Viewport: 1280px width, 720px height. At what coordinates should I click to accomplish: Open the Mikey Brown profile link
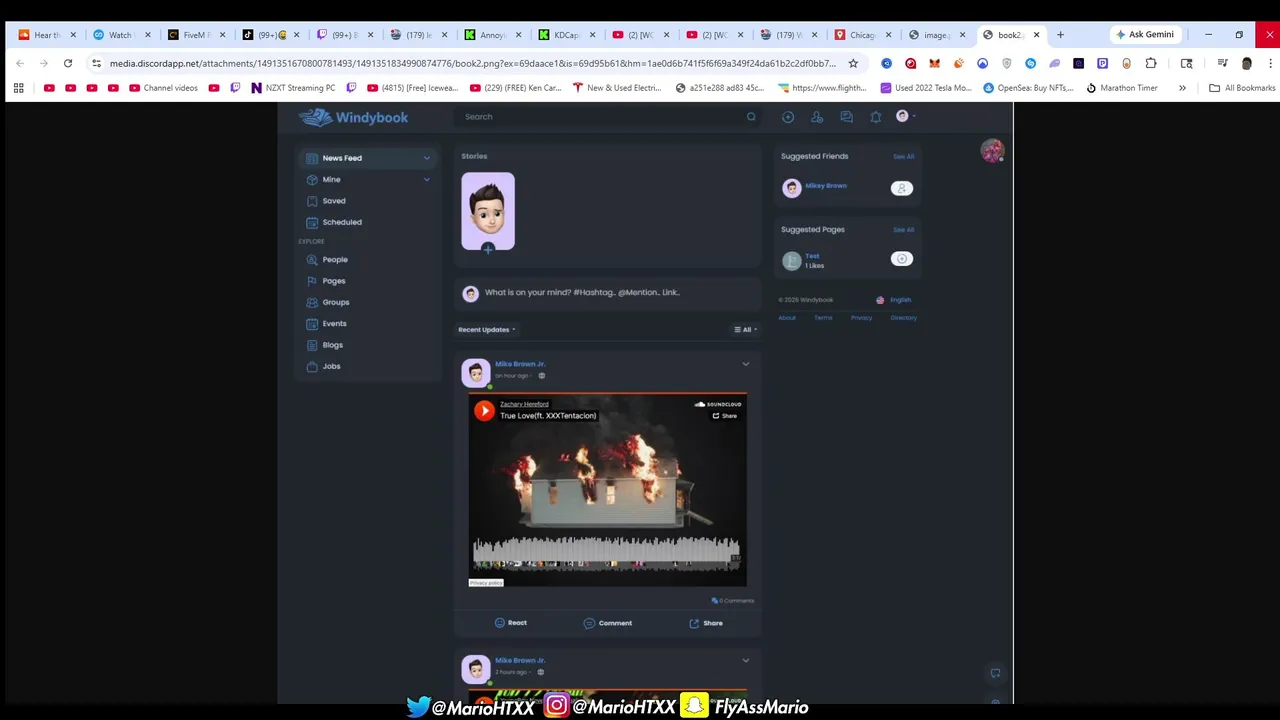pyautogui.click(x=826, y=186)
